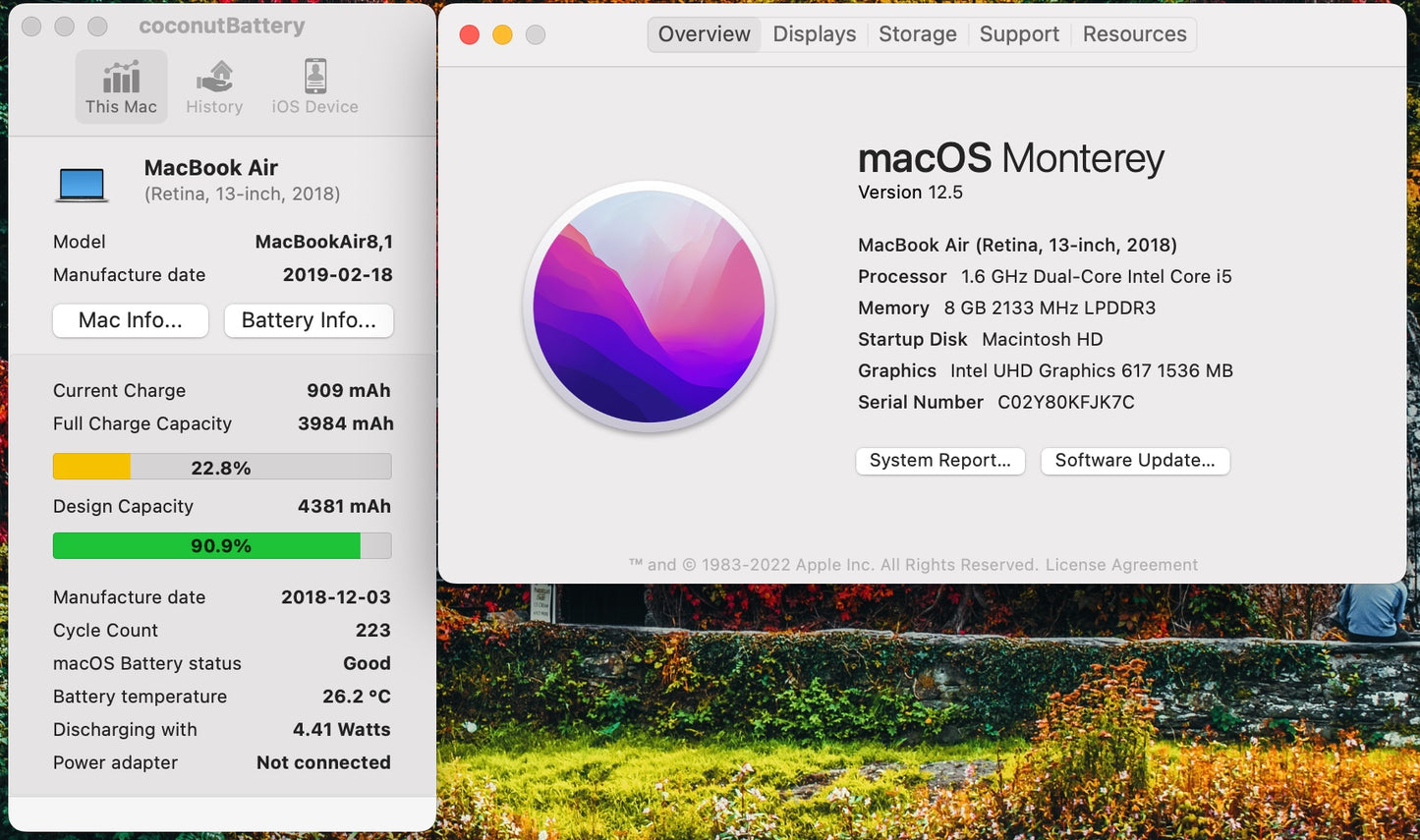This screenshot has height=840, width=1420.
Task: Switch to the Resources tab
Action: point(1134,33)
